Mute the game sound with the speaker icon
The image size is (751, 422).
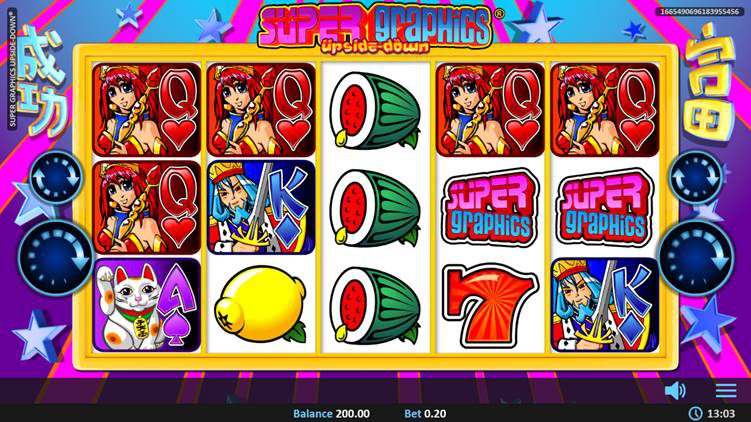(x=675, y=390)
